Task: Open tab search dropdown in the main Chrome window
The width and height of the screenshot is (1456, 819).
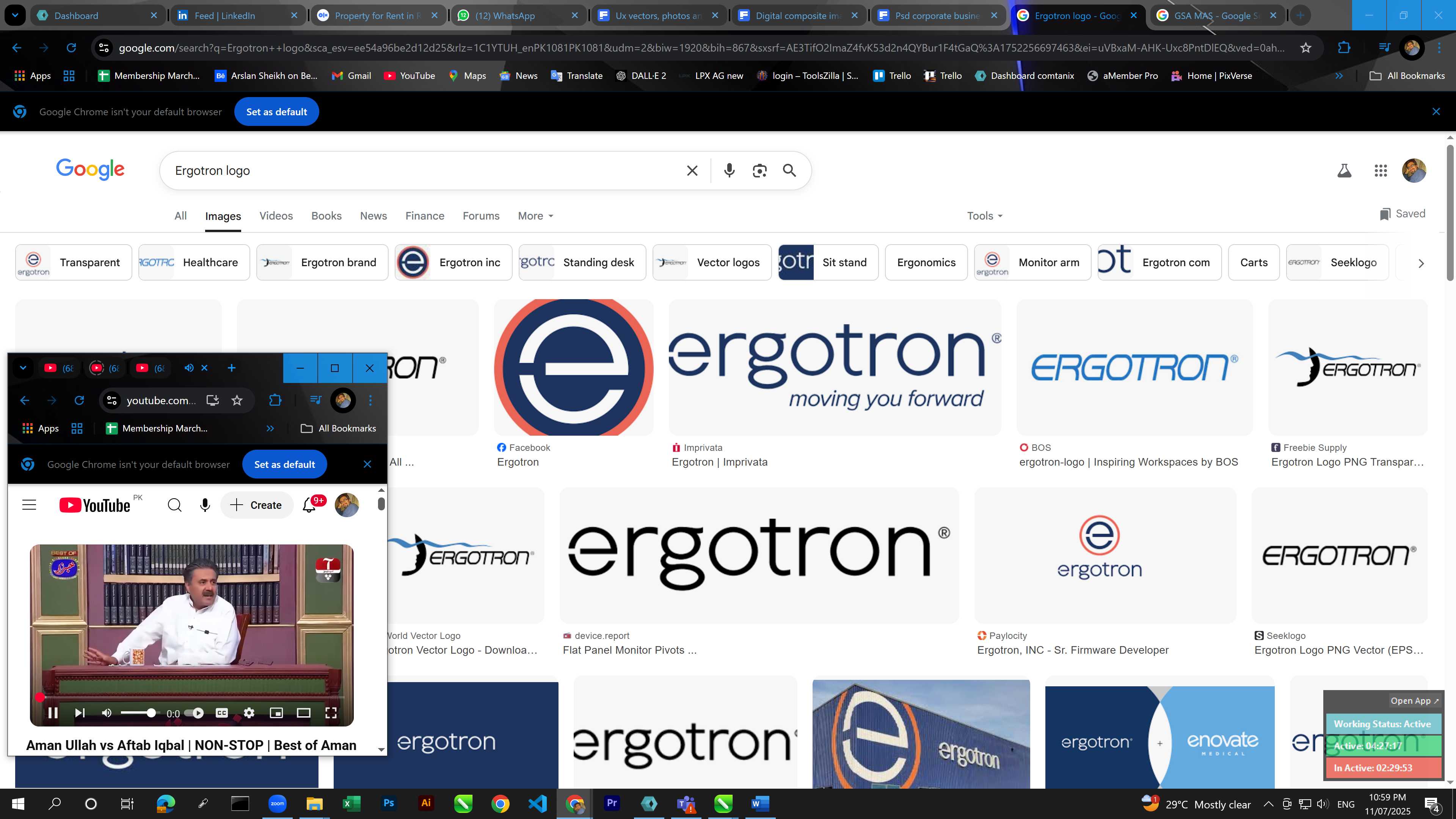Action: (15, 15)
